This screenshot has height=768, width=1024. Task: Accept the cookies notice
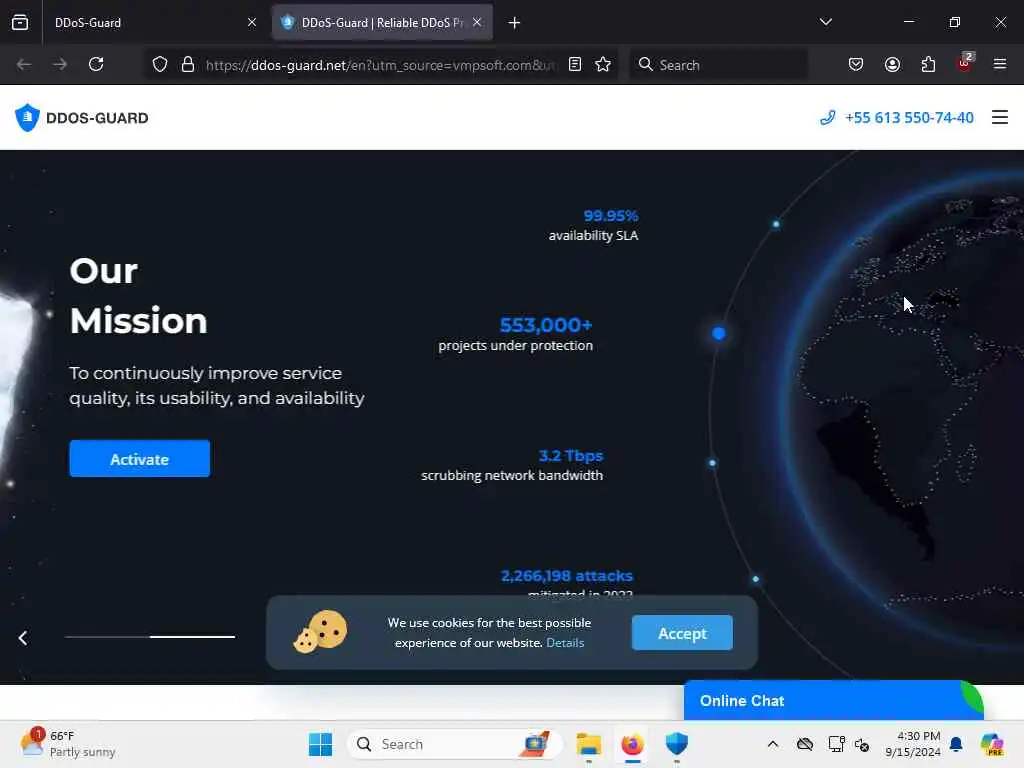(x=682, y=633)
